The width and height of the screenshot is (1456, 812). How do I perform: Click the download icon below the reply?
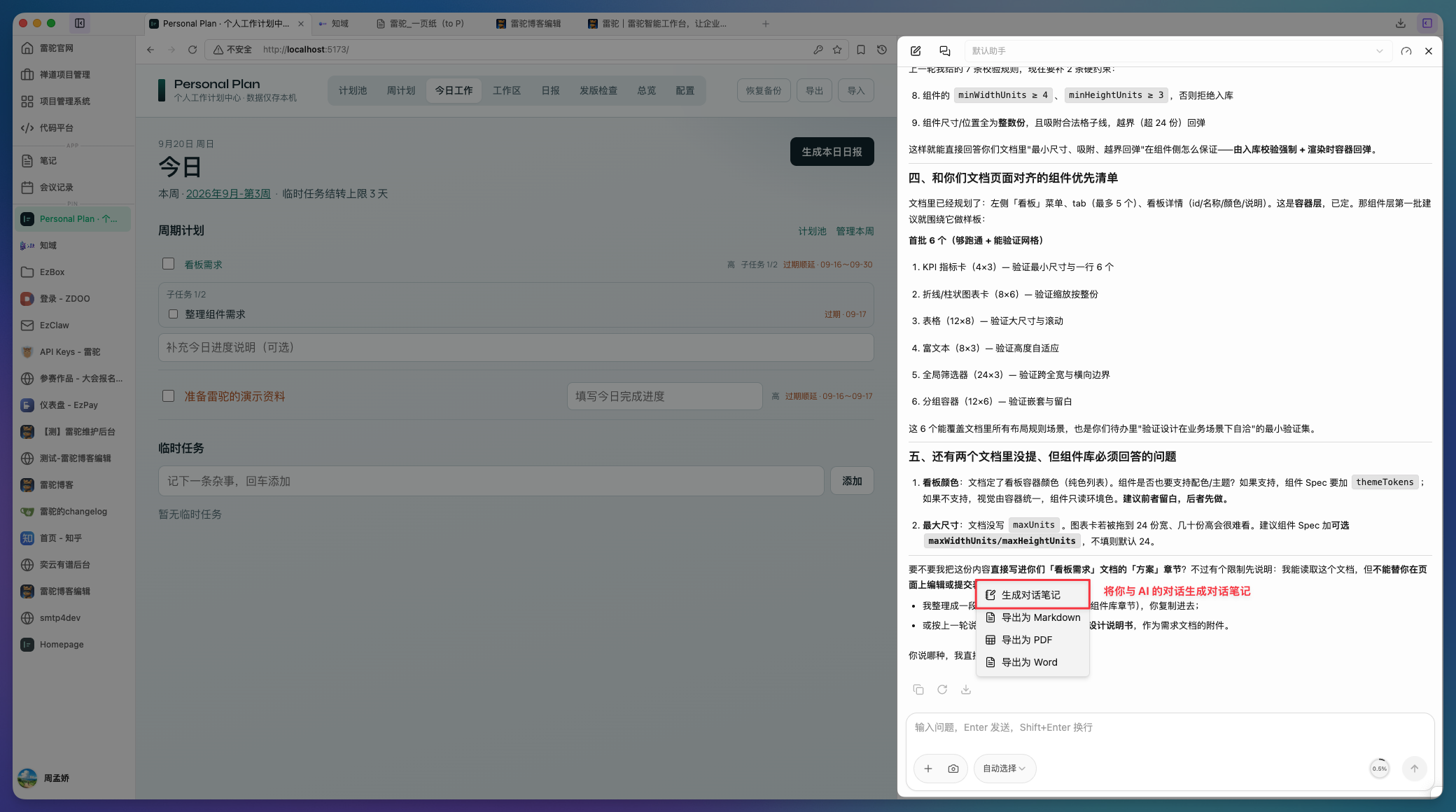tap(966, 689)
